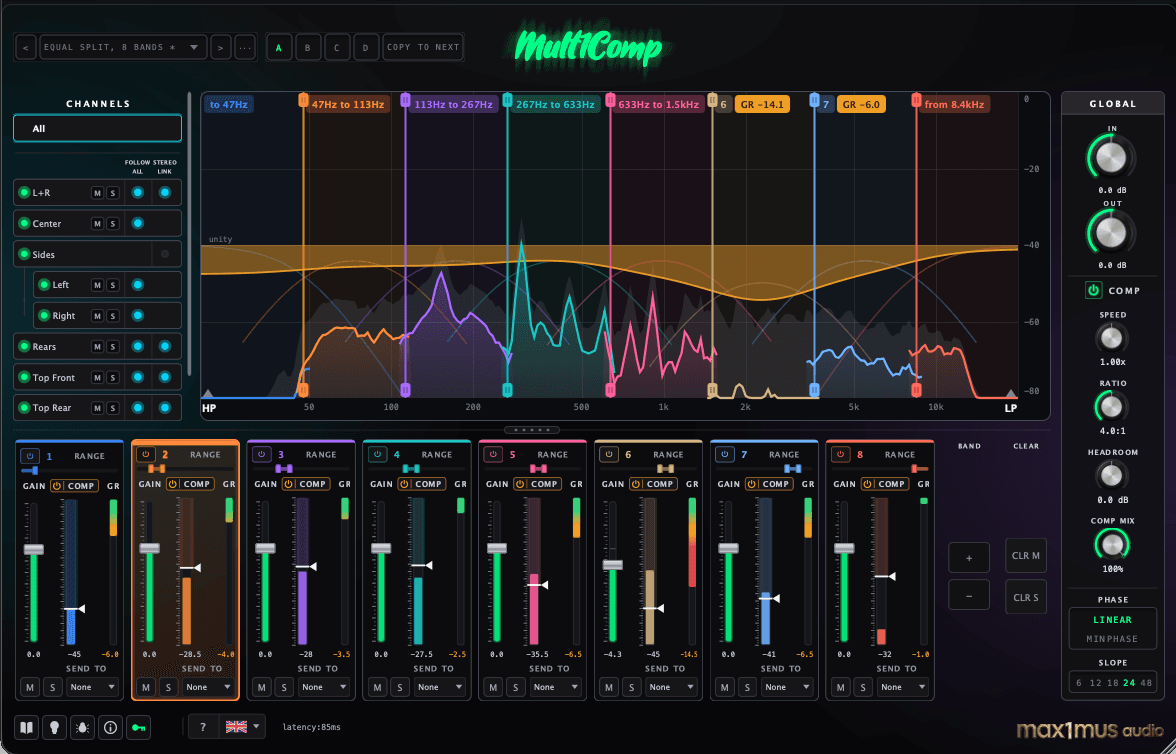Image resolution: width=1176 pixels, height=754 pixels.
Task: Set slope to 48
Action: tap(1145, 683)
